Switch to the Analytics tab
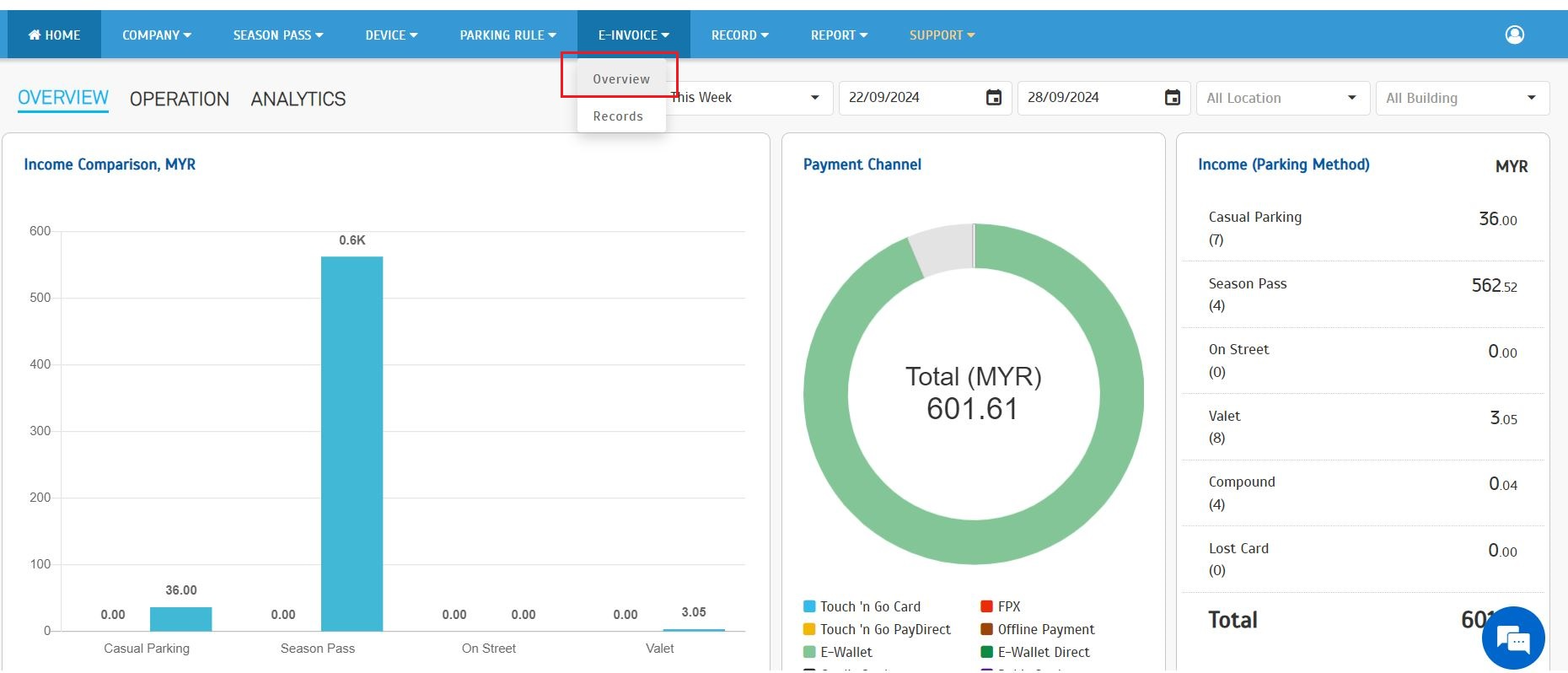1568x673 pixels. click(x=298, y=100)
